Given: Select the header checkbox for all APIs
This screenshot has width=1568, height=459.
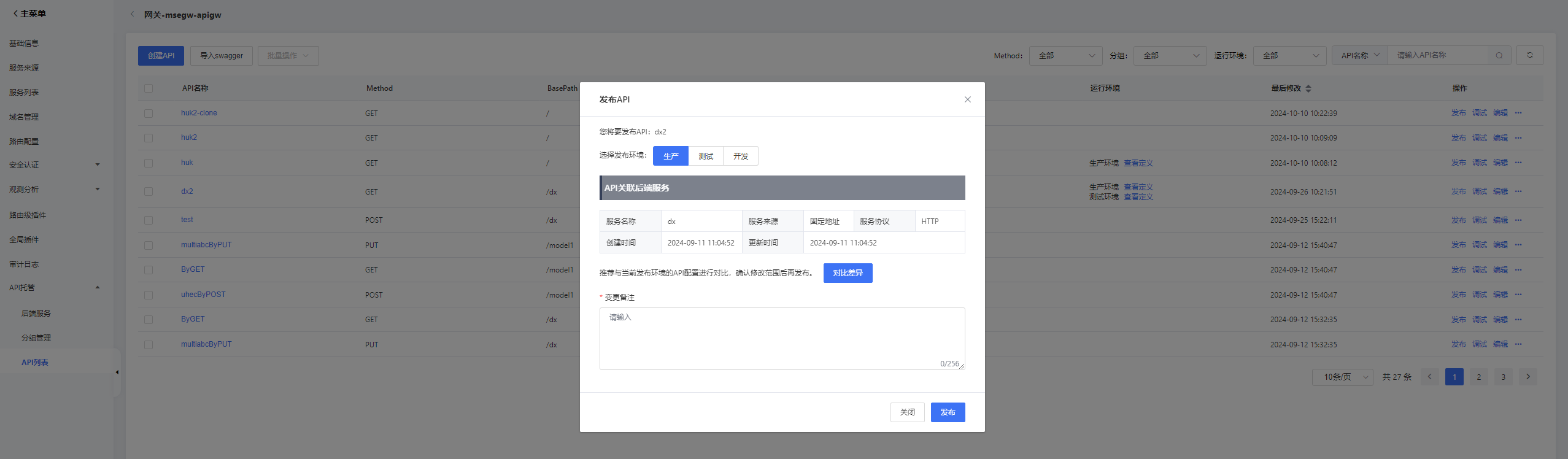Looking at the screenshot, I should (x=149, y=88).
